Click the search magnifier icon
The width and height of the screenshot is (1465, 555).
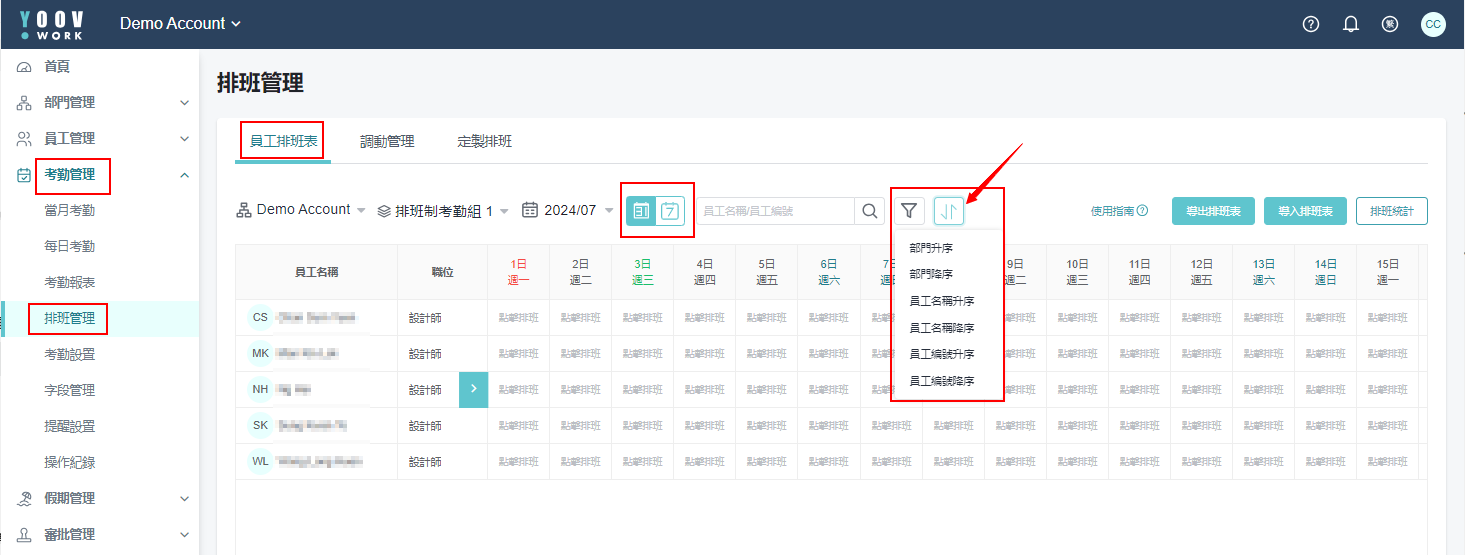point(870,211)
